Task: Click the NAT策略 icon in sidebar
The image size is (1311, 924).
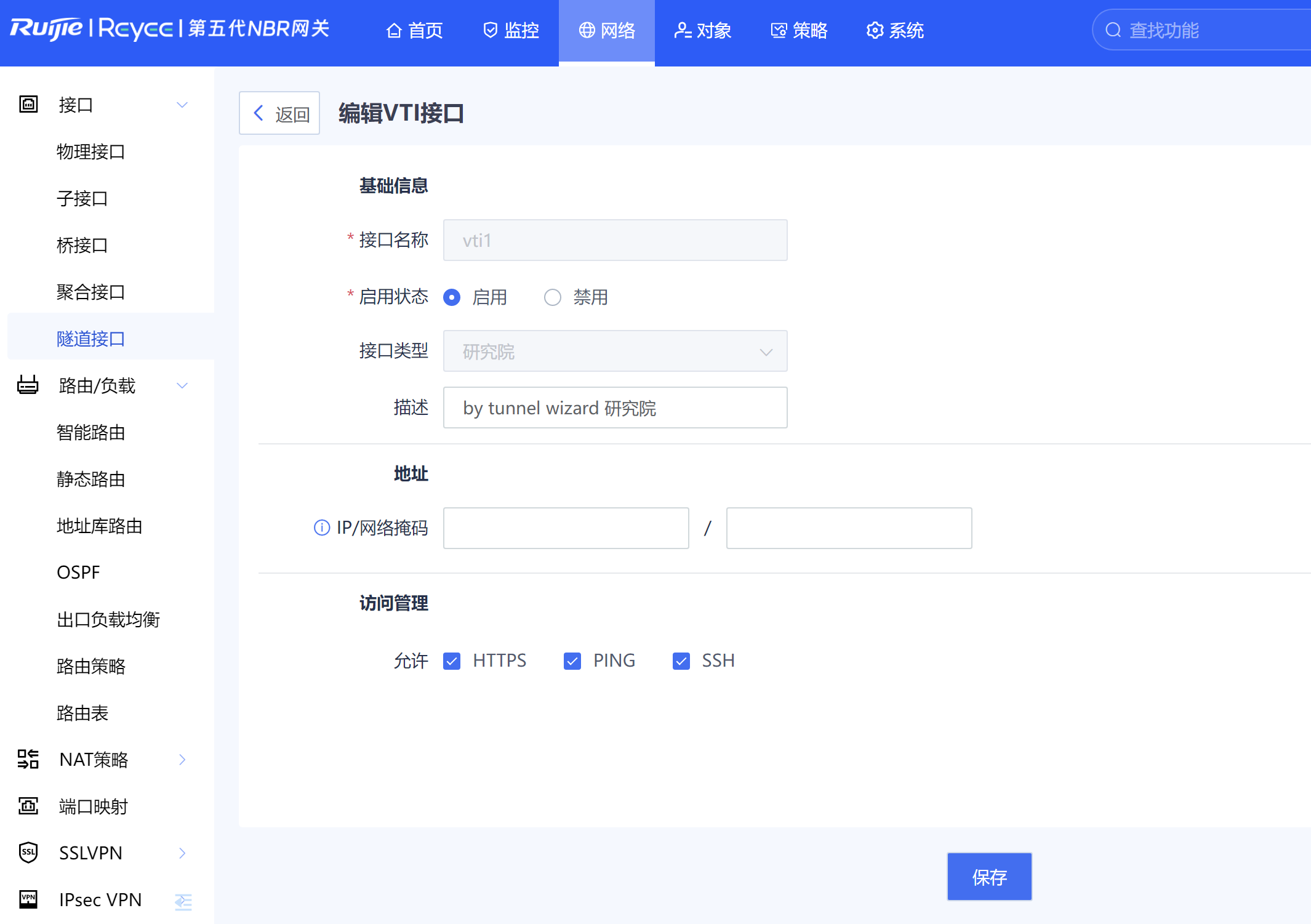Action: click(28, 759)
